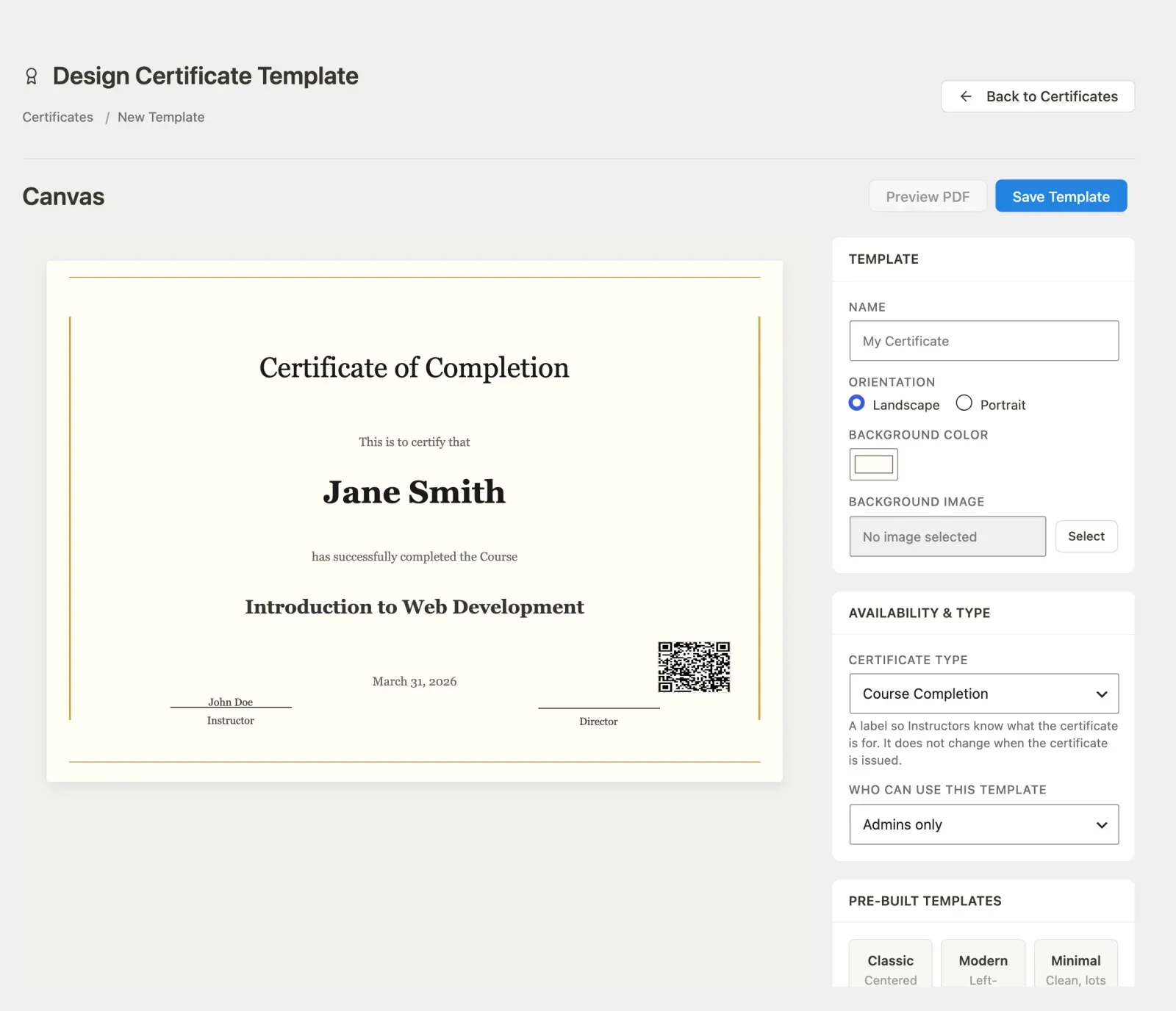Click the Template panel heading
This screenshot has height=1011, width=1176.
point(883,259)
